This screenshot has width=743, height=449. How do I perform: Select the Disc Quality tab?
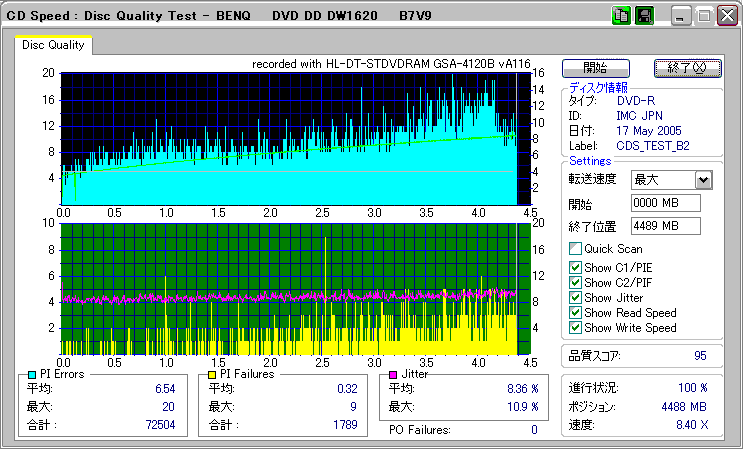53,45
